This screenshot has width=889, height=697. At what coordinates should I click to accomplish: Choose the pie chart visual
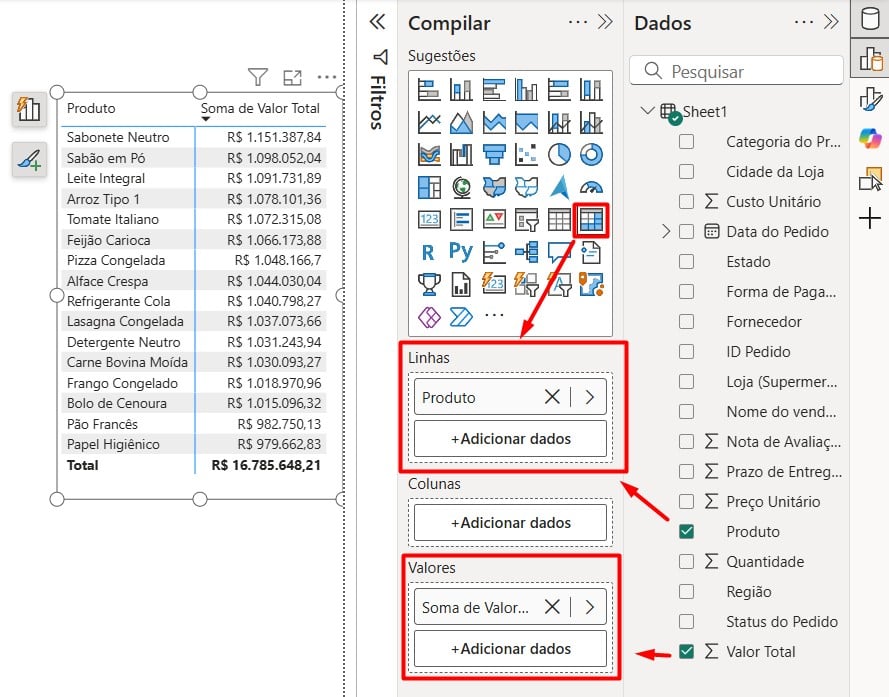click(559, 154)
